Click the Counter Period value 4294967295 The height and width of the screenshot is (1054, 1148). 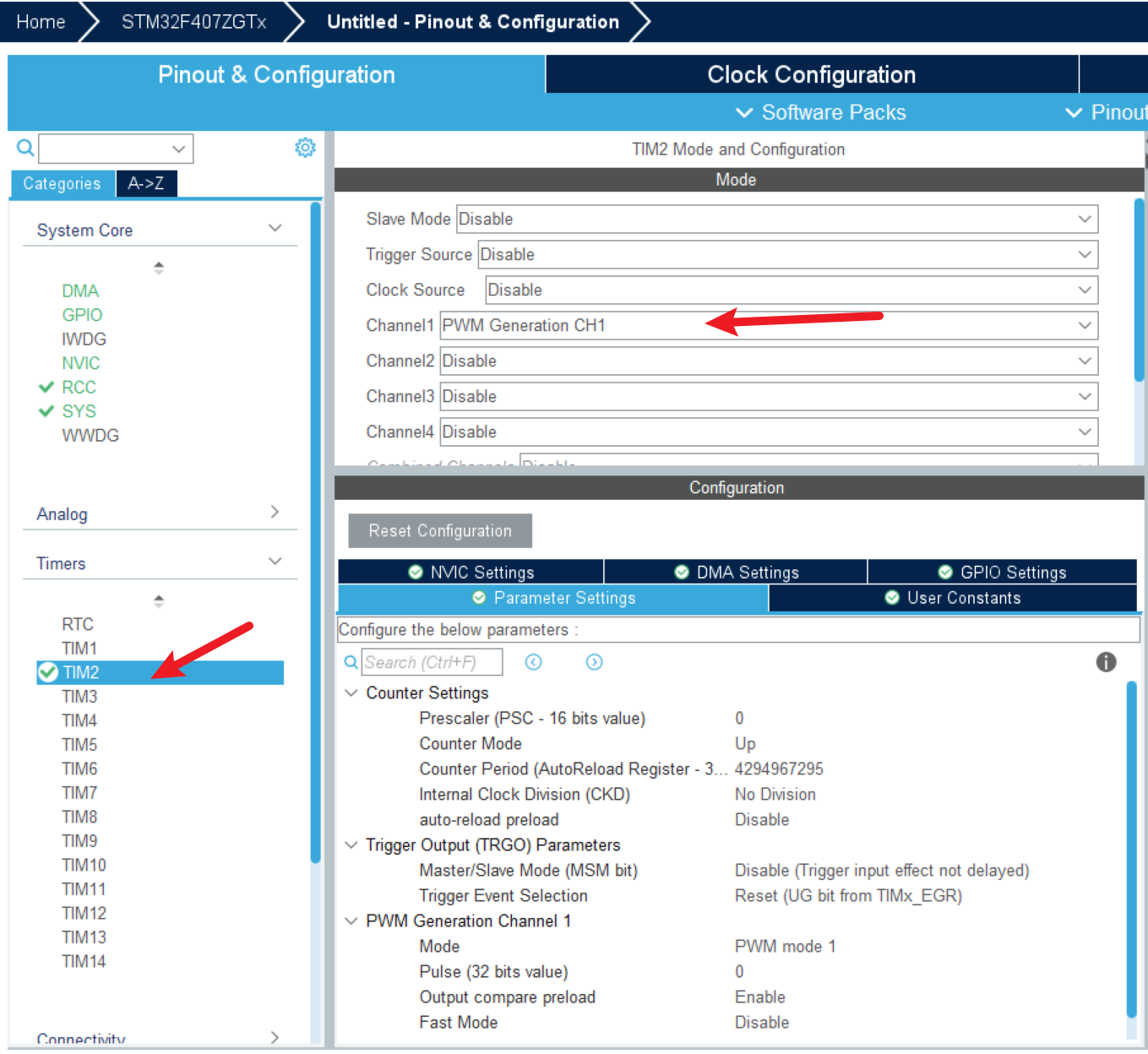point(779,769)
